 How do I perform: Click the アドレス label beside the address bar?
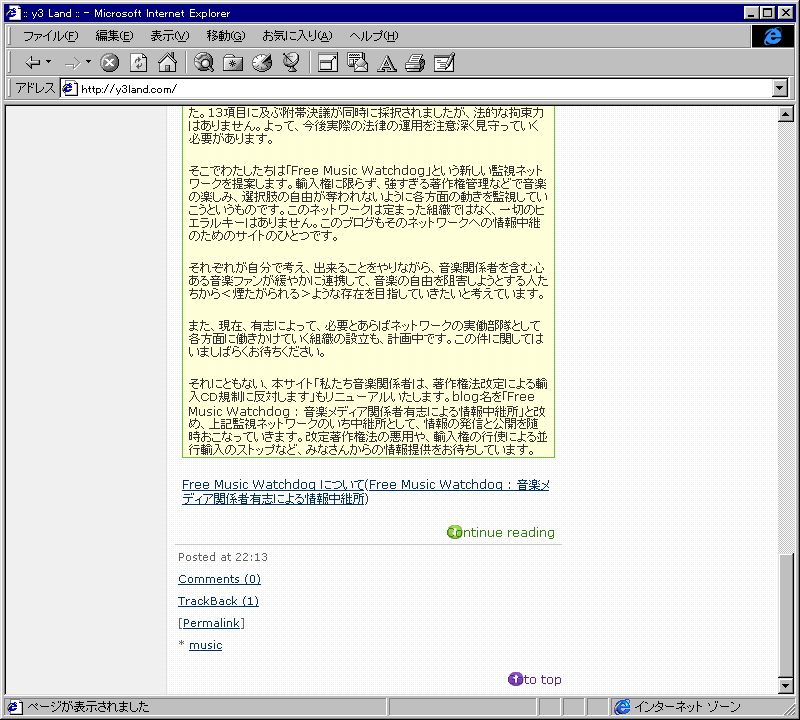click(35, 88)
